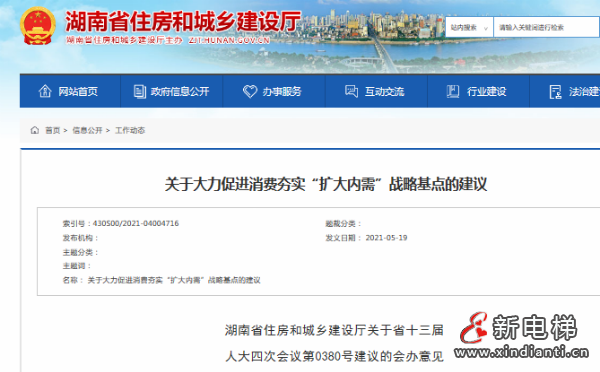Expand the search scope dropdown arrow

pos(486,28)
